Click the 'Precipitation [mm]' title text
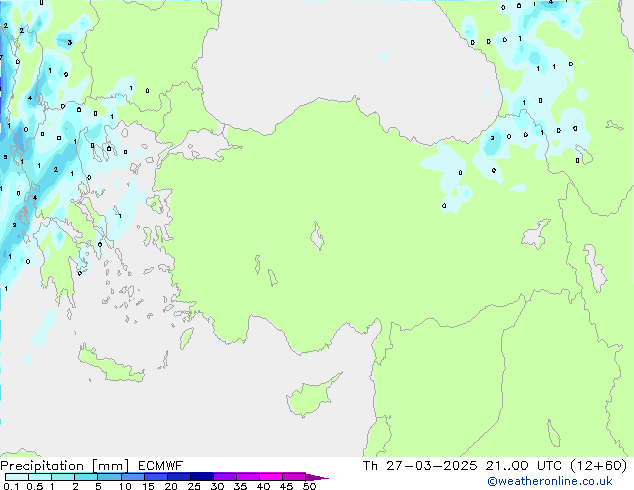Viewport: 634px width, 490px height. [64, 466]
